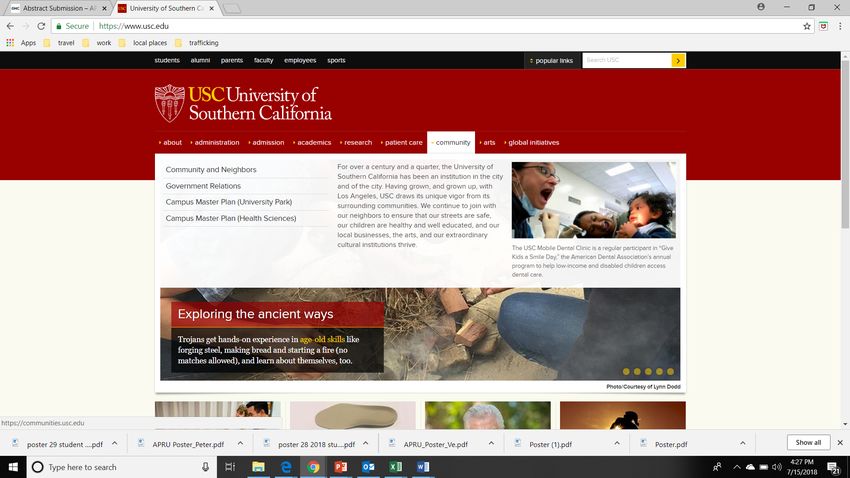Bookmark this page with the star icon
850x478 pixels.
point(807,26)
